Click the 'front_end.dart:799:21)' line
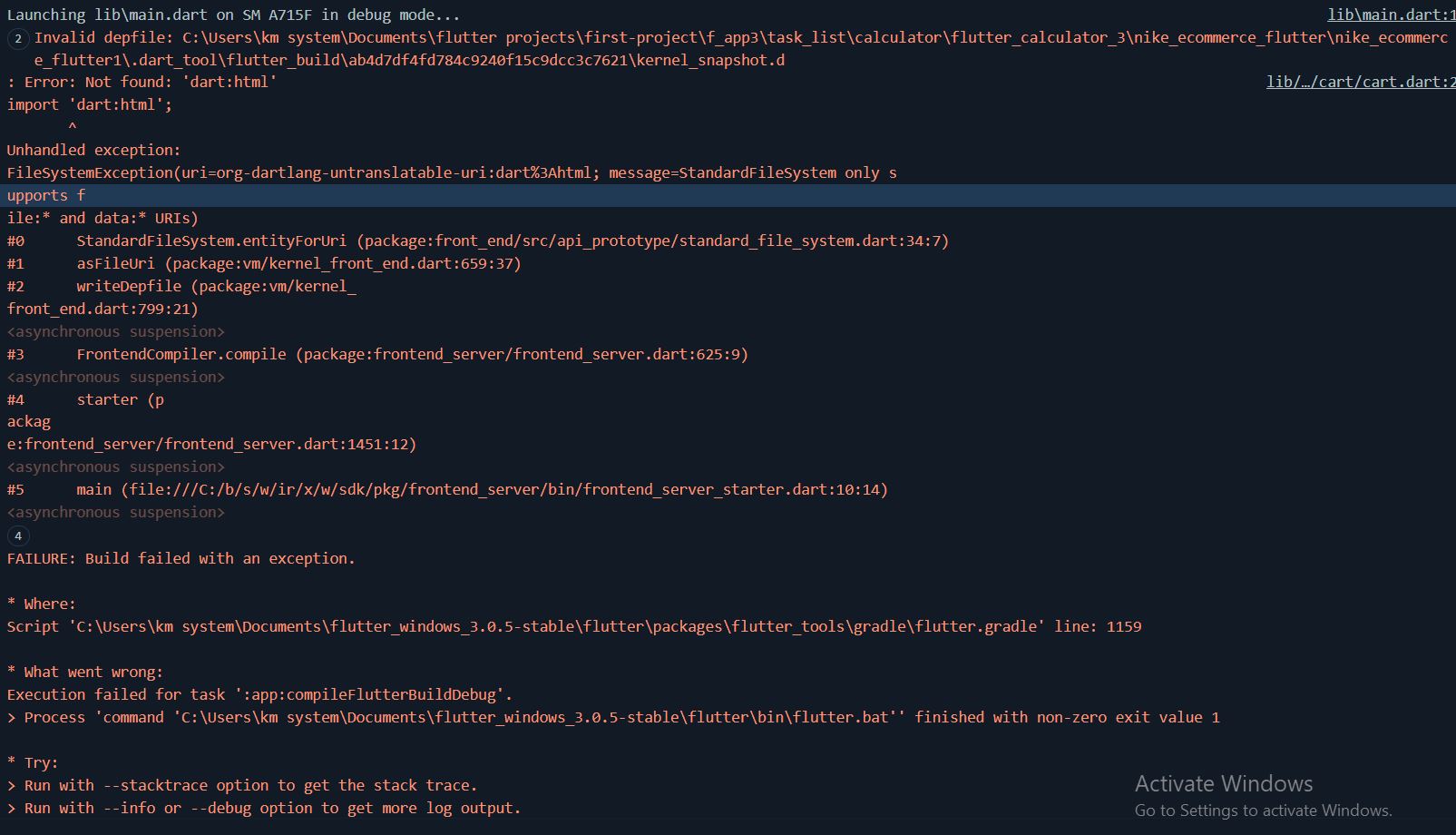Viewport: 1456px width, 835px height. (x=103, y=309)
